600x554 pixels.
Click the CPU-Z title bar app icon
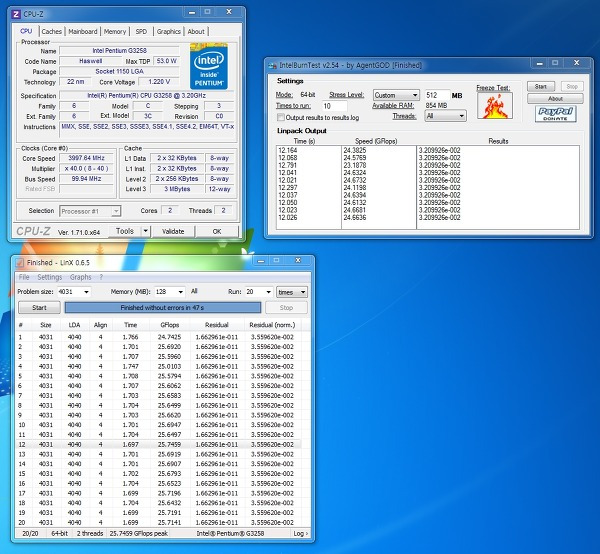(16, 14)
